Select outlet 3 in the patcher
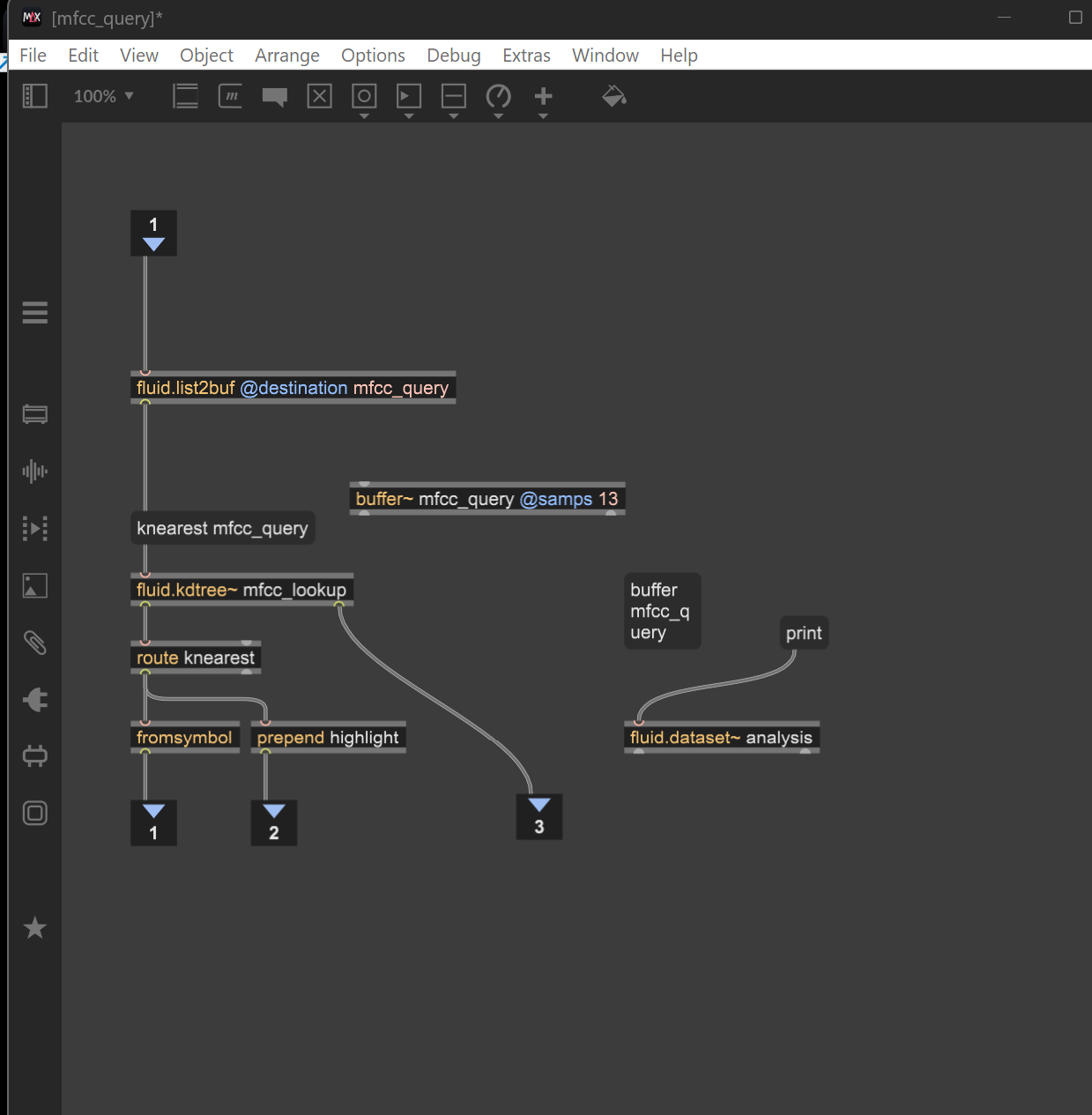1092x1115 pixels. pyautogui.click(x=539, y=817)
